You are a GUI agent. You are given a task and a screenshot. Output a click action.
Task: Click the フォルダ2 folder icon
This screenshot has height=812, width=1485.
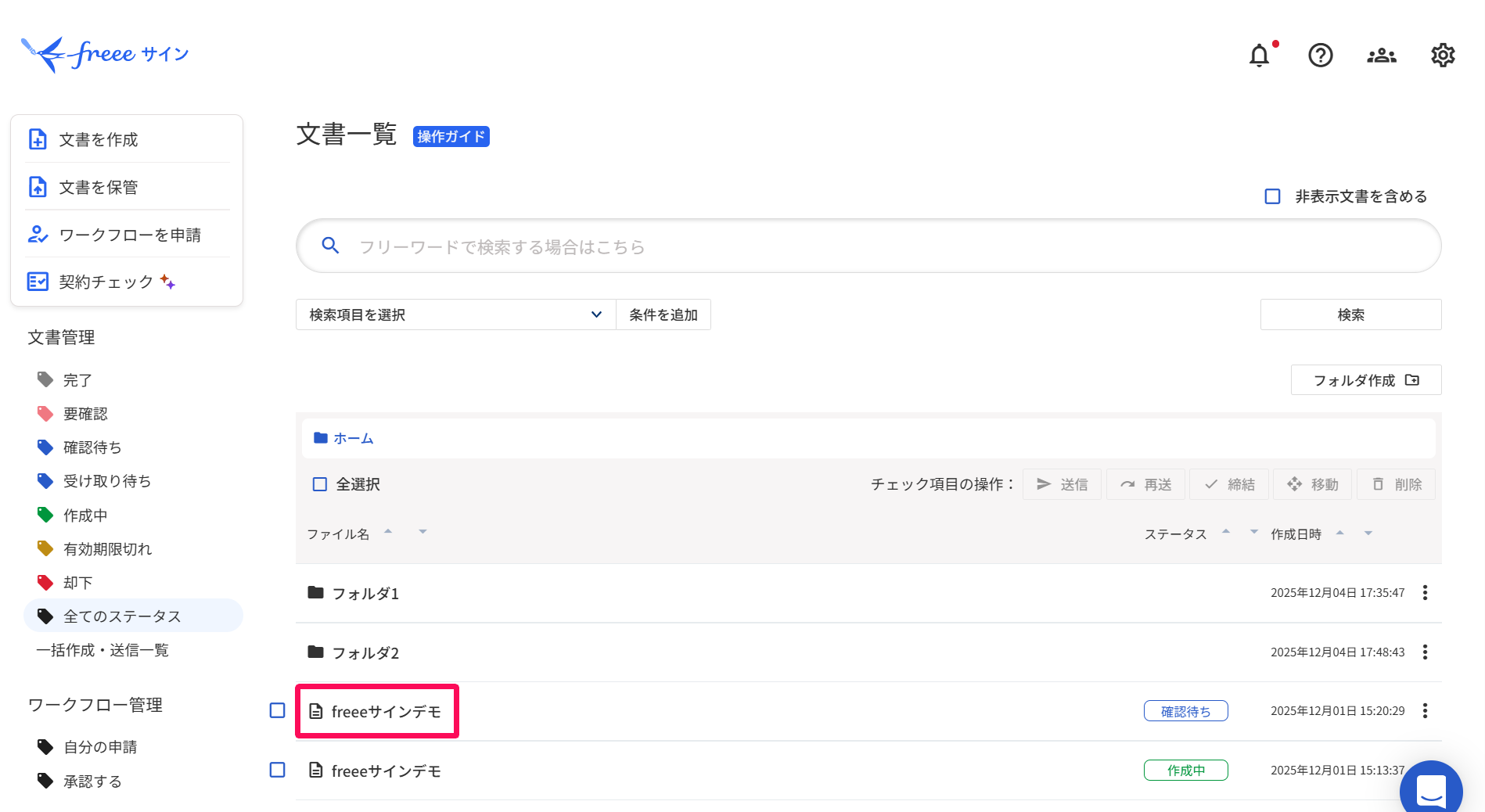coord(316,652)
